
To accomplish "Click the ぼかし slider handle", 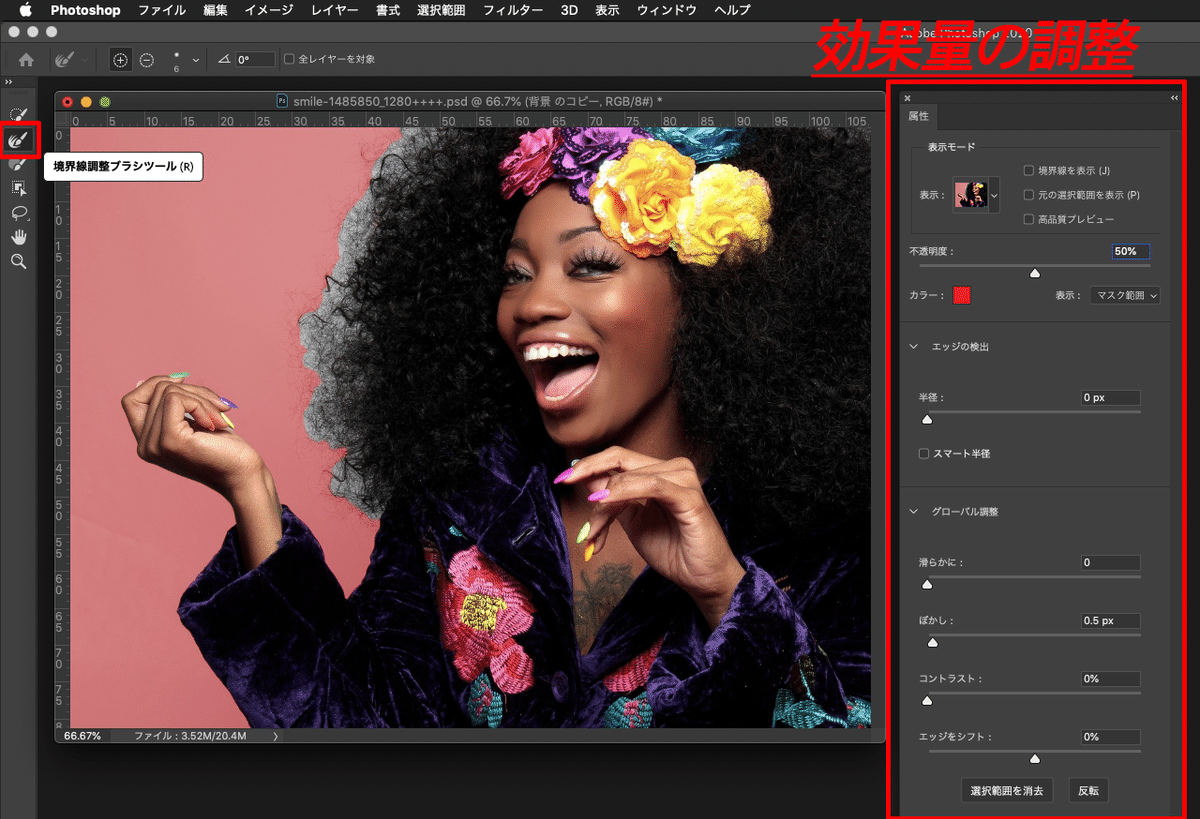I will (932, 643).
